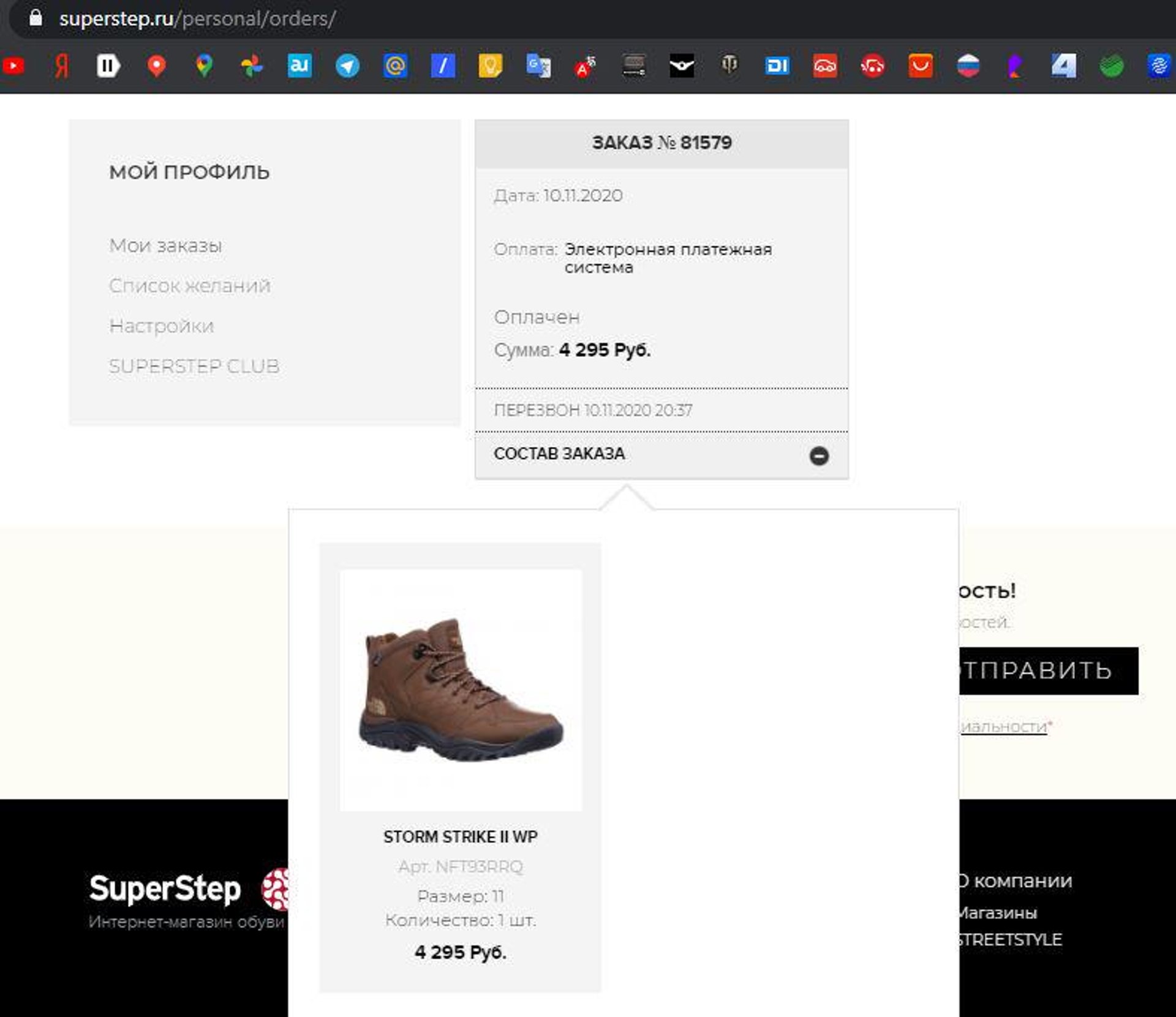Click the padlock site security icon

[36, 18]
